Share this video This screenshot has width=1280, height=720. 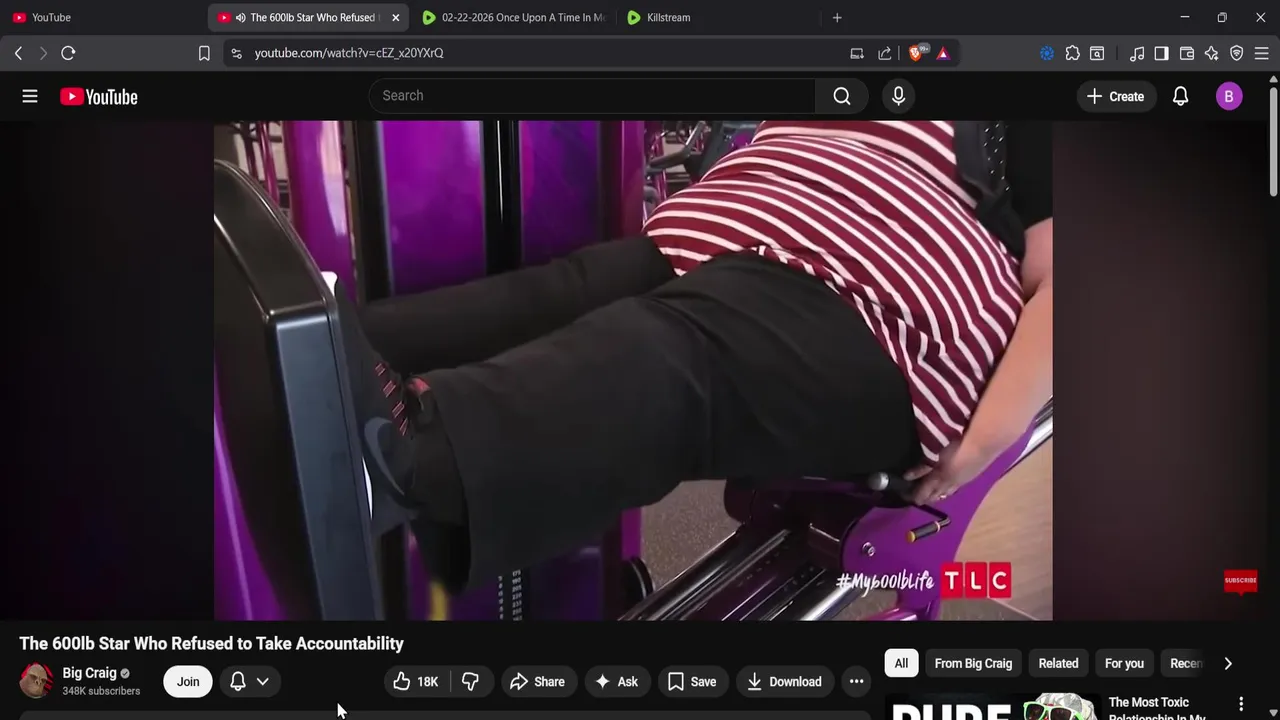click(538, 681)
